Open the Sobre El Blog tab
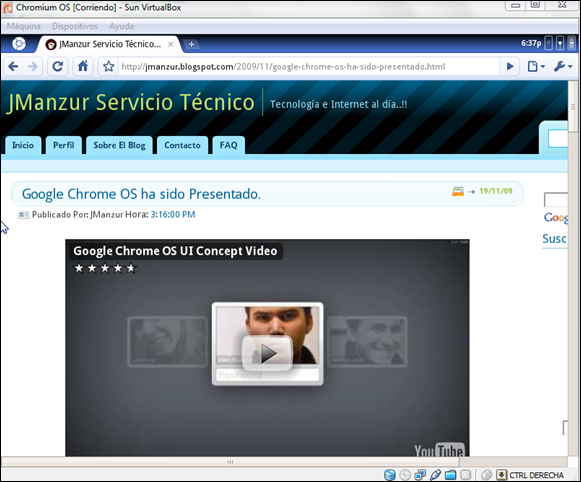Viewport: 581px width, 482px height. 119,145
